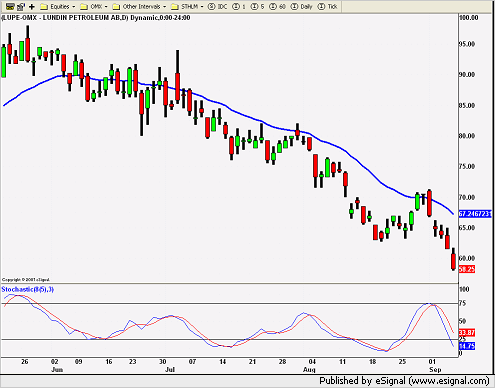The image size is (495, 388).
Task: Switch to the 1 minute interval
Action: click(x=239, y=6)
